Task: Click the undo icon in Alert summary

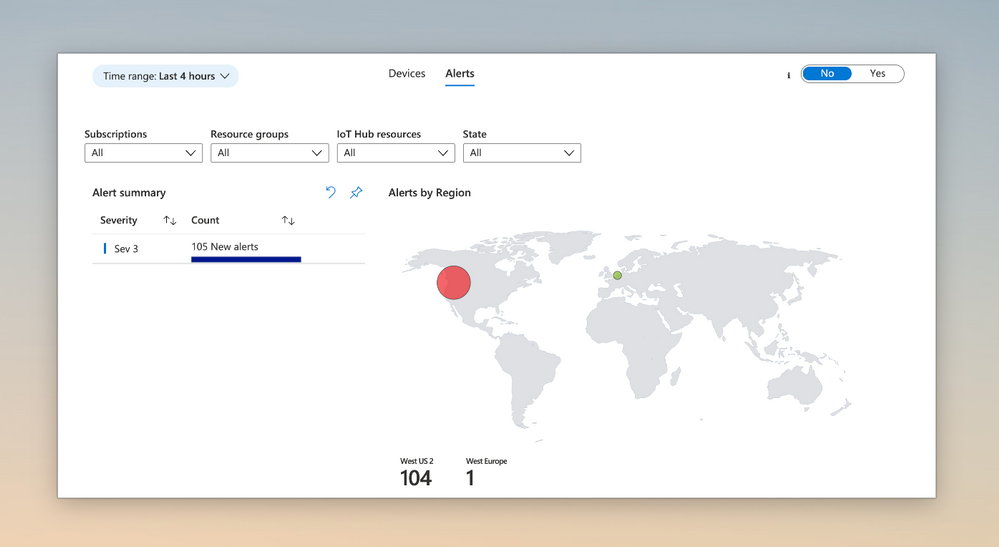Action: (x=330, y=192)
